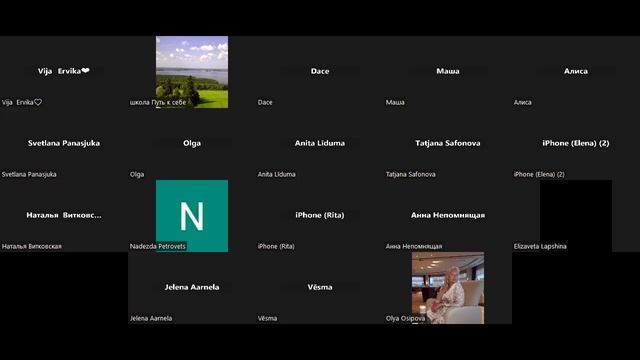The height and width of the screenshot is (360, 640).
Task: Click the small caption Vēsma
Action: click(267, 318)
